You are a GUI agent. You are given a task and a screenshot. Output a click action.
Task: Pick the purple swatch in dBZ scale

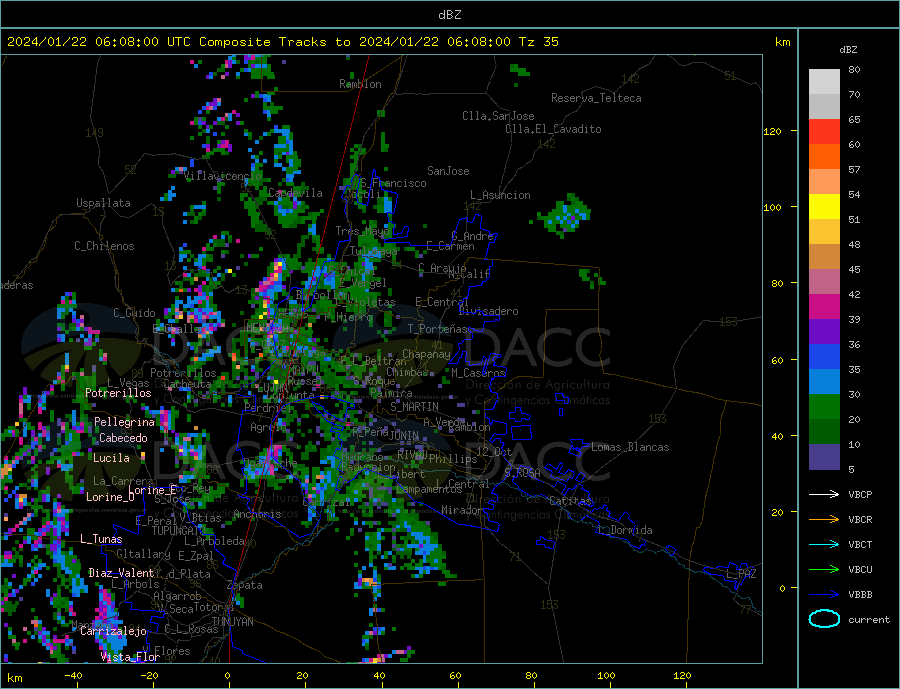click(x=824, y=332)
